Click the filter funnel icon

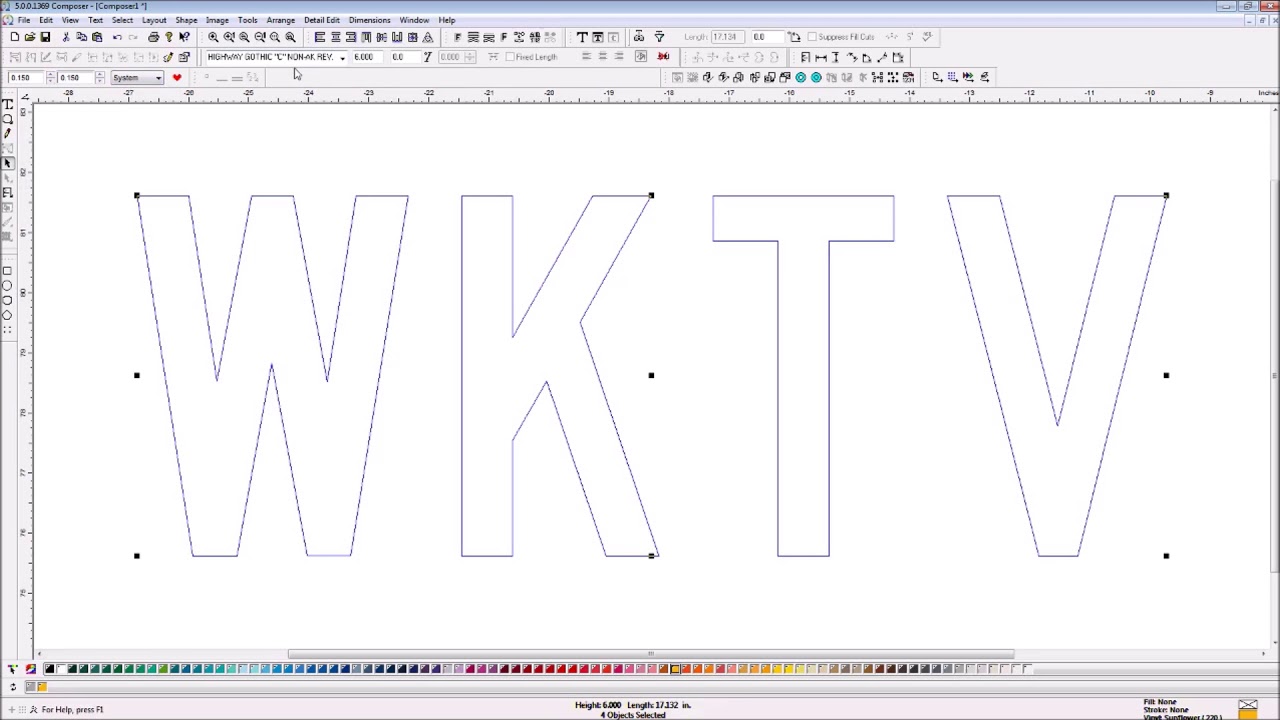[x=659, y=37]
